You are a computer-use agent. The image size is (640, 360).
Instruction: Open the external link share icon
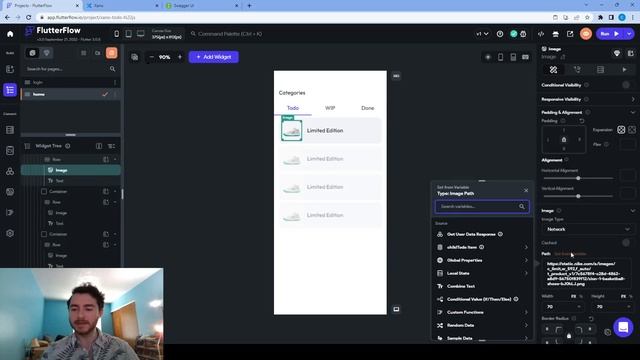coord(570,34)
